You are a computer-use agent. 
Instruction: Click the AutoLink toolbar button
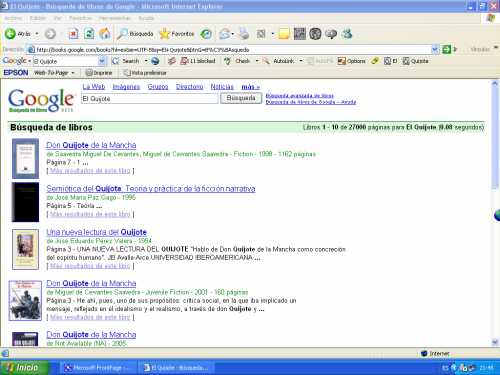[x=279, y=61]
